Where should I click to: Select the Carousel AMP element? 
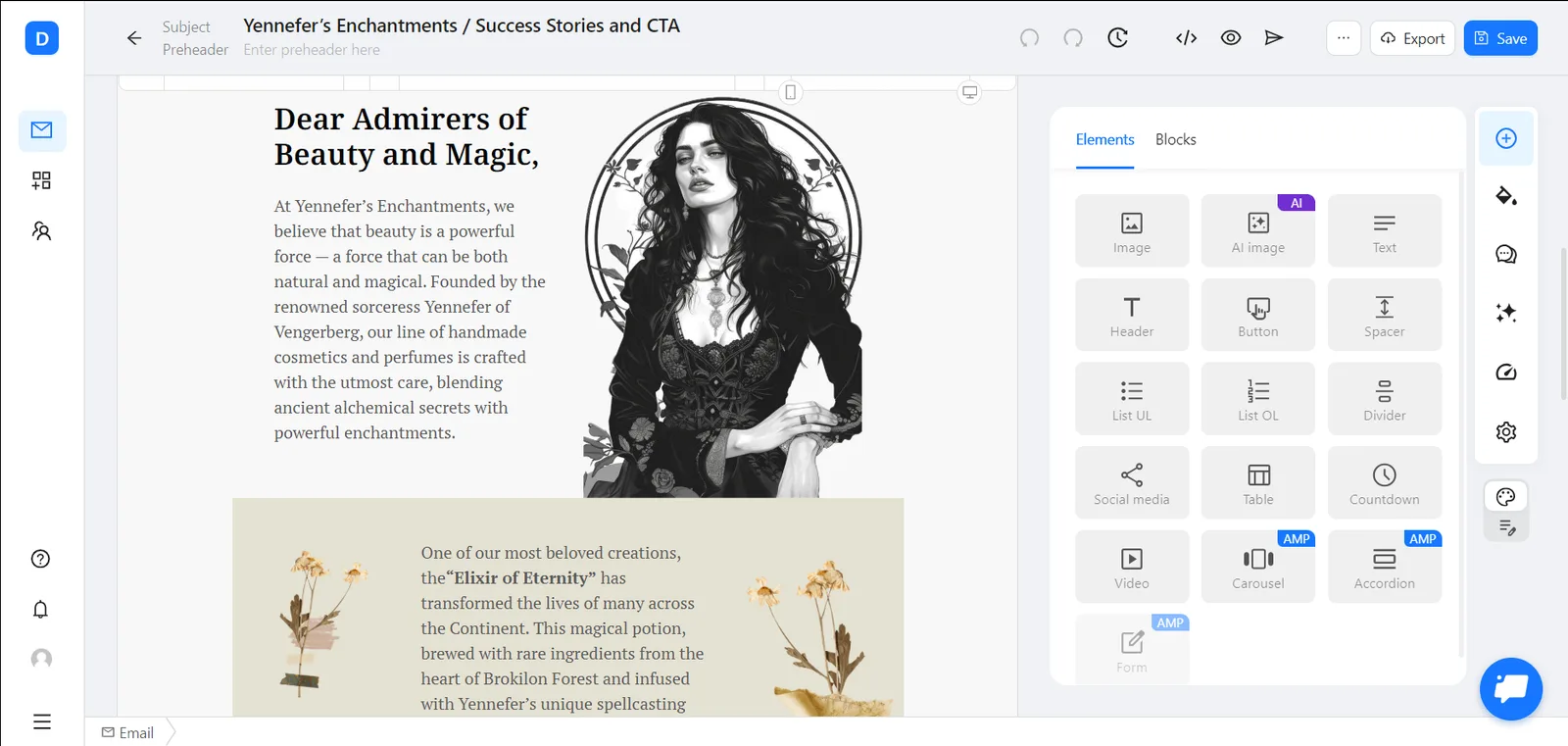click(x=1258, y=567)
